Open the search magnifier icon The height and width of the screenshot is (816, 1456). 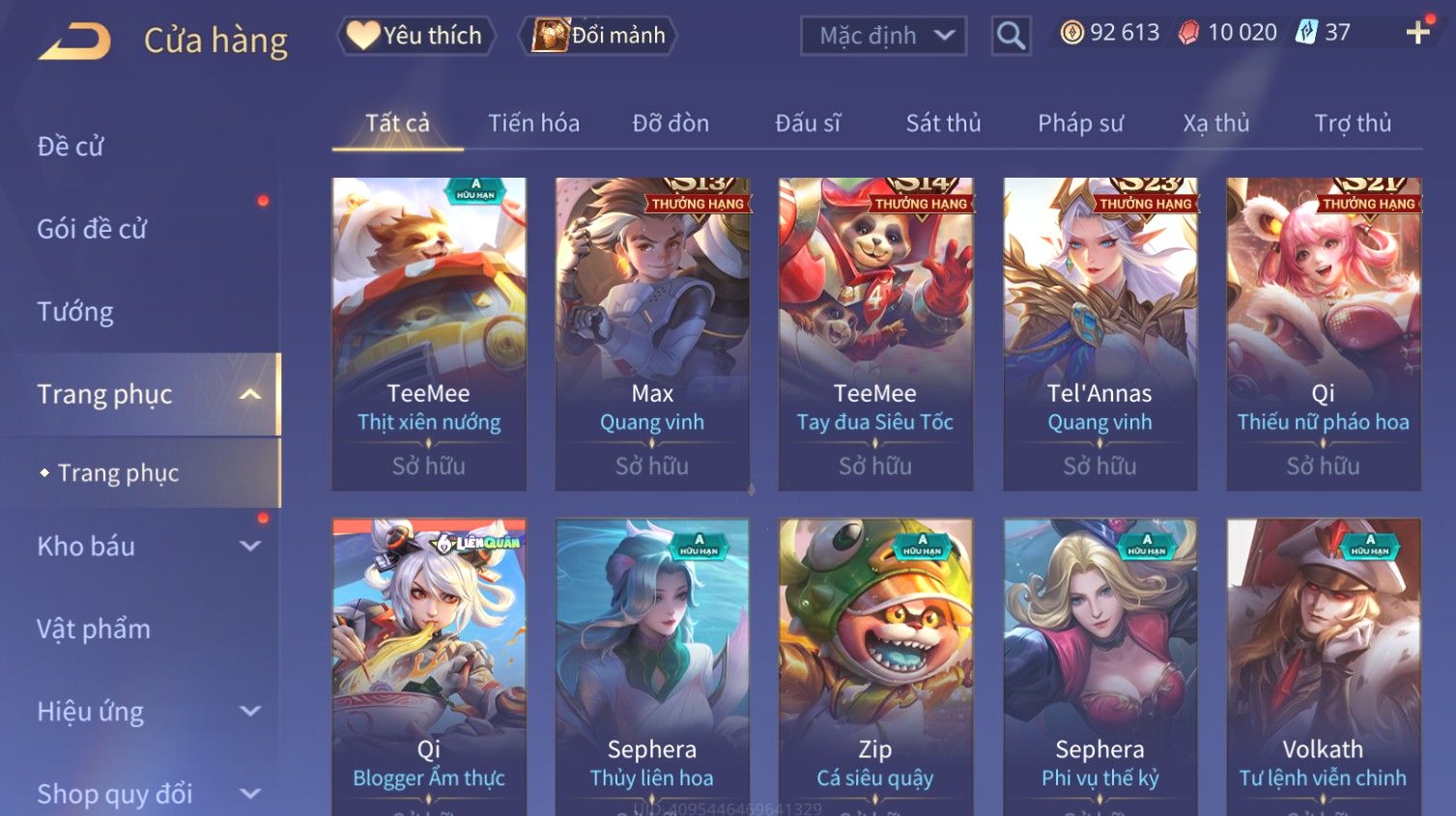point(1011,36)
